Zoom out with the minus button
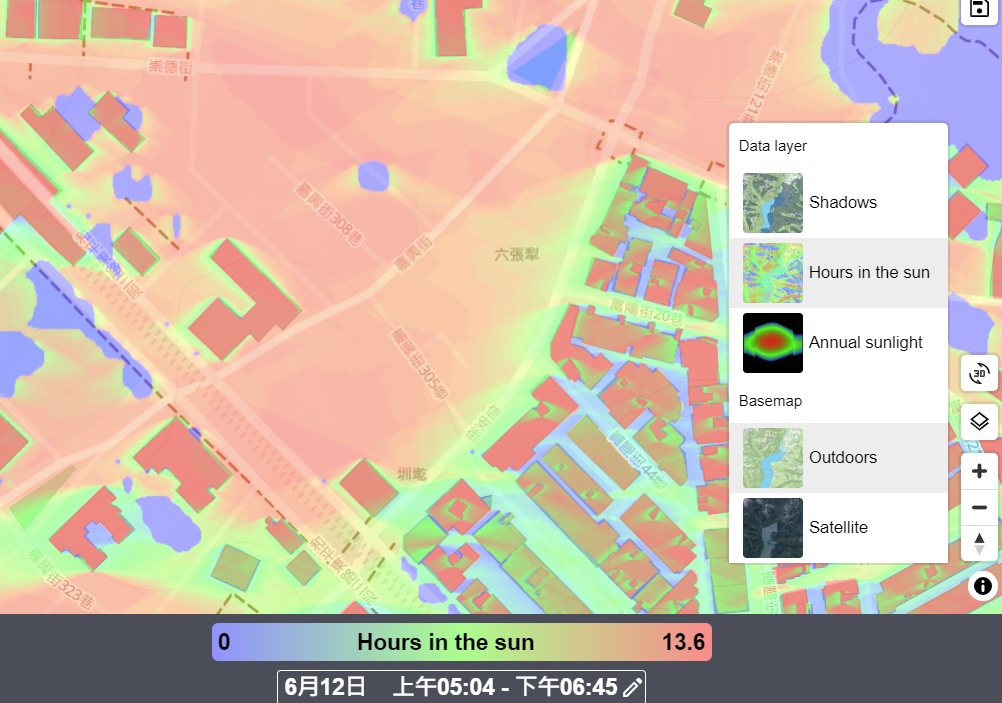The width and height of the screenshot is (1002, 703). pyautogui.click(x=979, y=507)
